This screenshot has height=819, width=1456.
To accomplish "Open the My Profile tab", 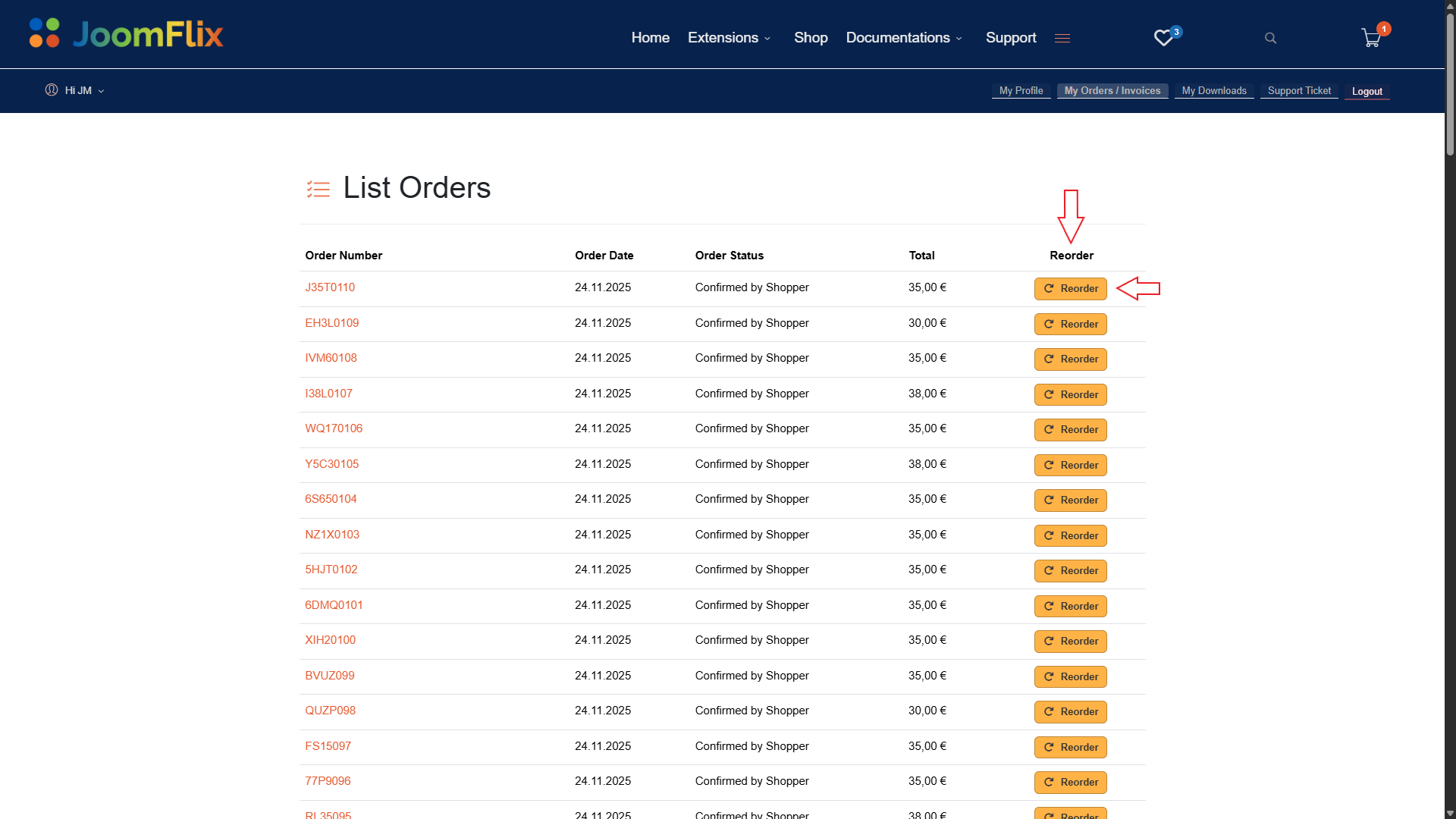I will pyautogui.click(x=1021, y=91).
